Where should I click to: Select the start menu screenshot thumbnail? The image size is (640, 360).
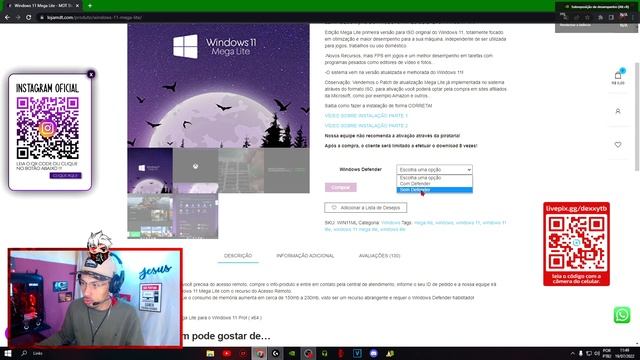(196, 216)
